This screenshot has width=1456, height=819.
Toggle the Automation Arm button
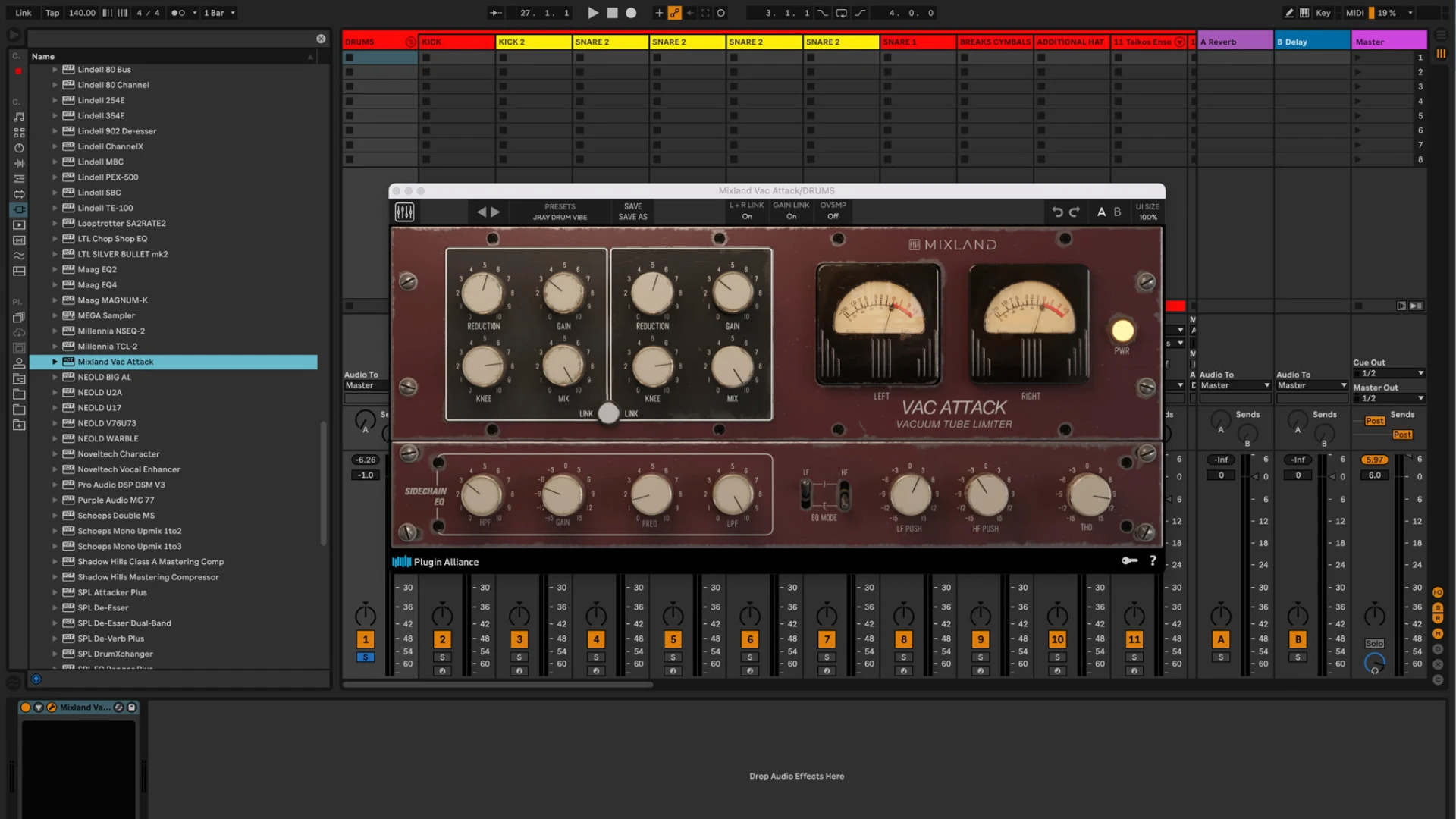point(674,13)
